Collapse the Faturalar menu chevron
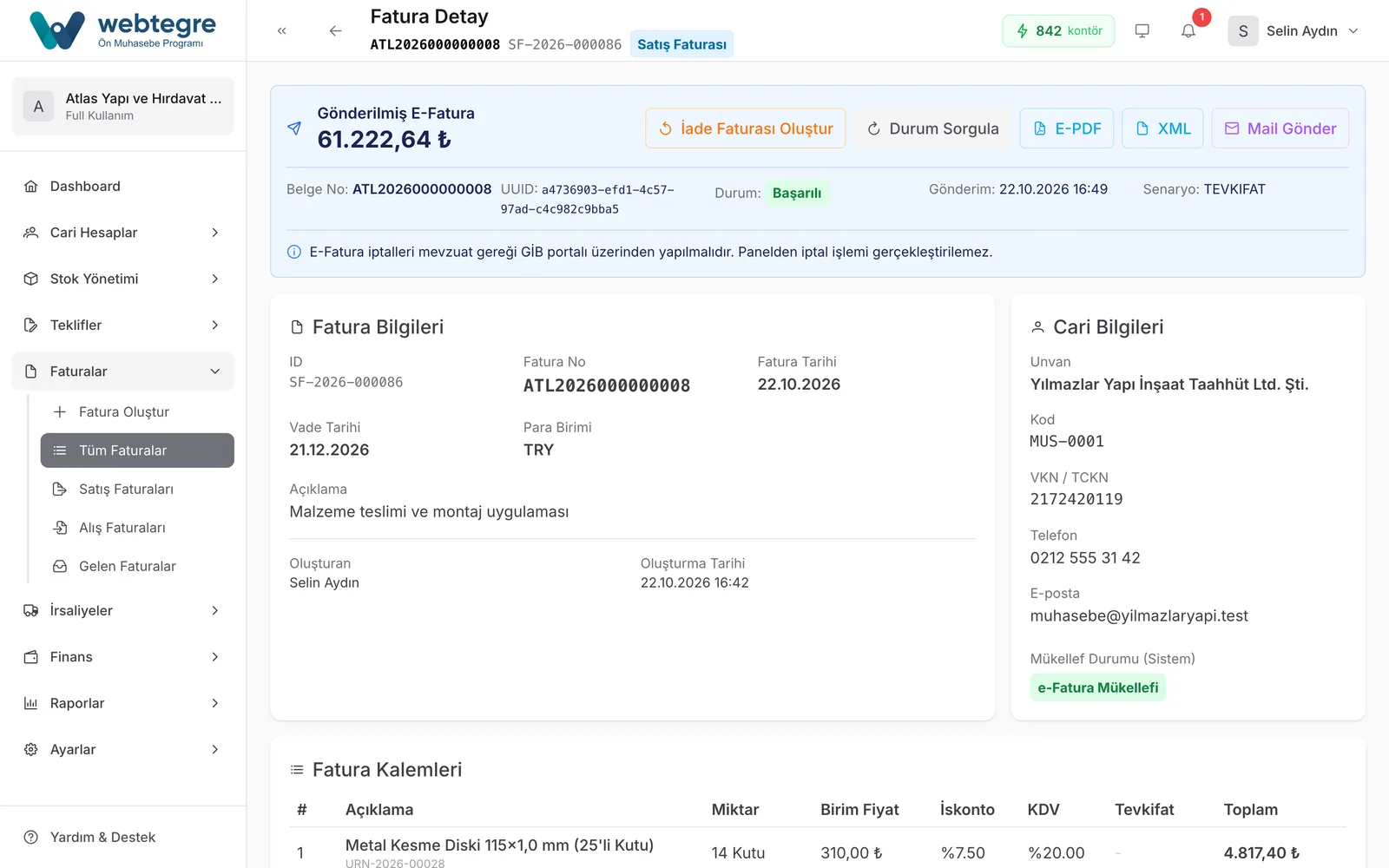This screenshot has height=868, width=1389. pos(215,372)
